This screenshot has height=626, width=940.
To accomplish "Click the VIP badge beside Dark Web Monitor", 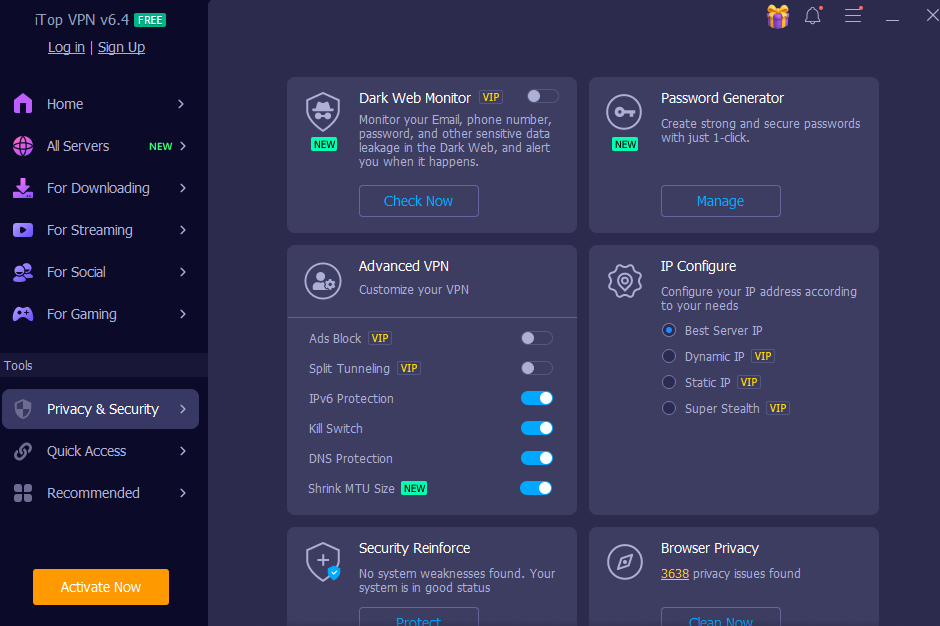I will (x=491, y=97).
